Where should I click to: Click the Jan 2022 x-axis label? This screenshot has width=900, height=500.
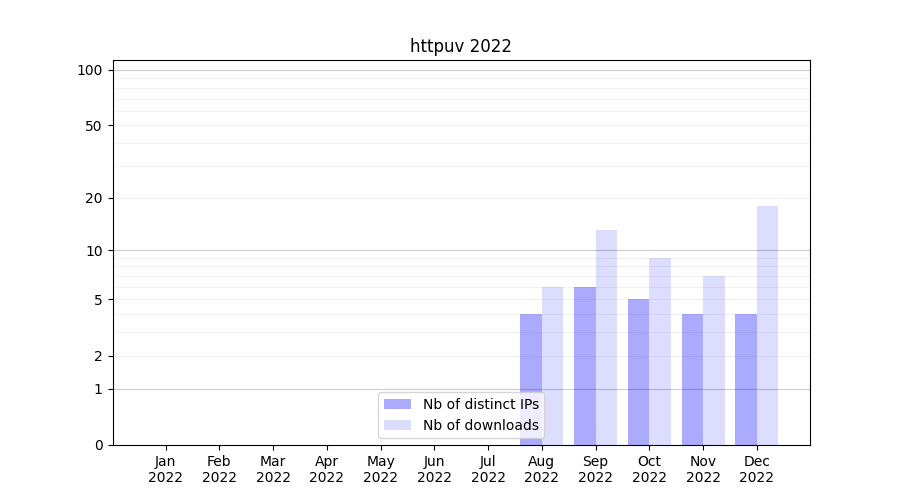(165, 469)
